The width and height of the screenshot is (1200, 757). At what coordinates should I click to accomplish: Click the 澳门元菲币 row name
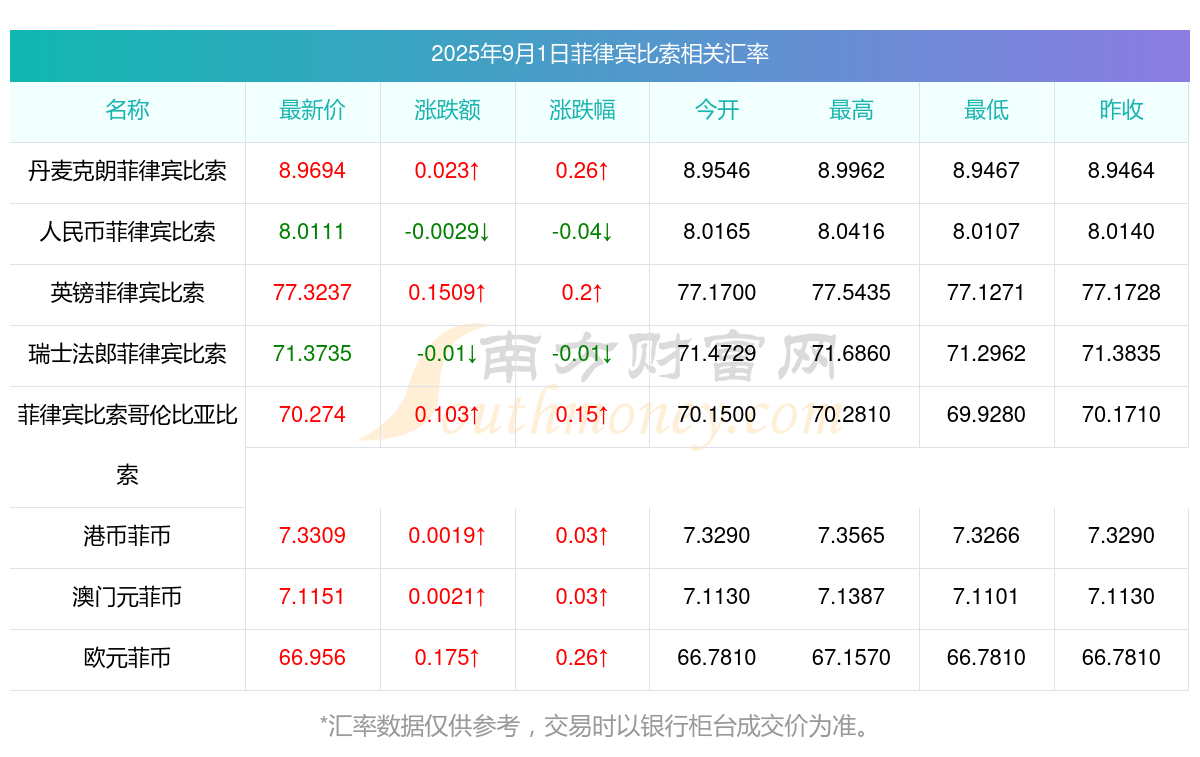[x=127, y=597]
